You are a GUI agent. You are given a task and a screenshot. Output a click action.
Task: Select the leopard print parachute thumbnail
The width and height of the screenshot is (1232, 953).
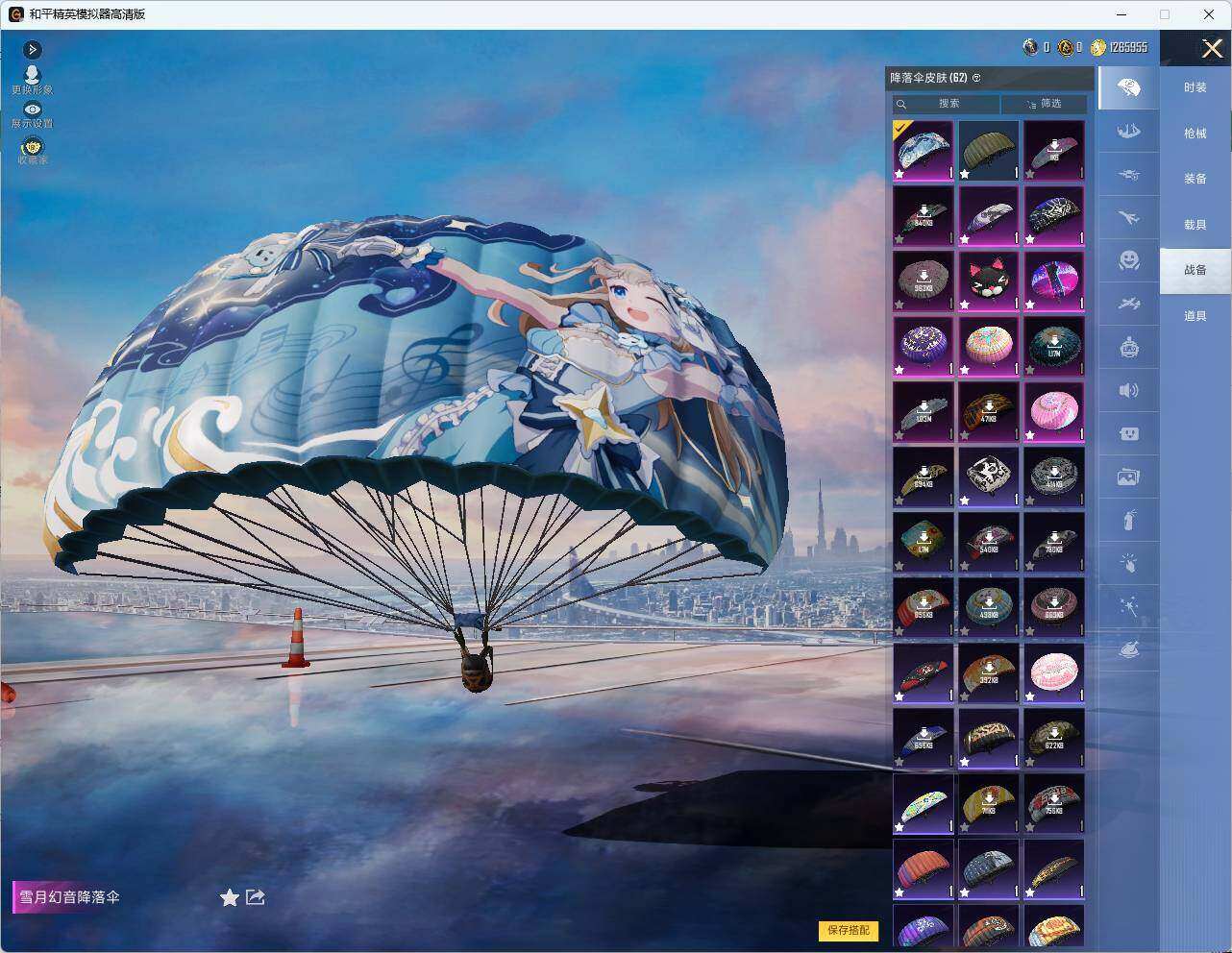tap(989, 739)
